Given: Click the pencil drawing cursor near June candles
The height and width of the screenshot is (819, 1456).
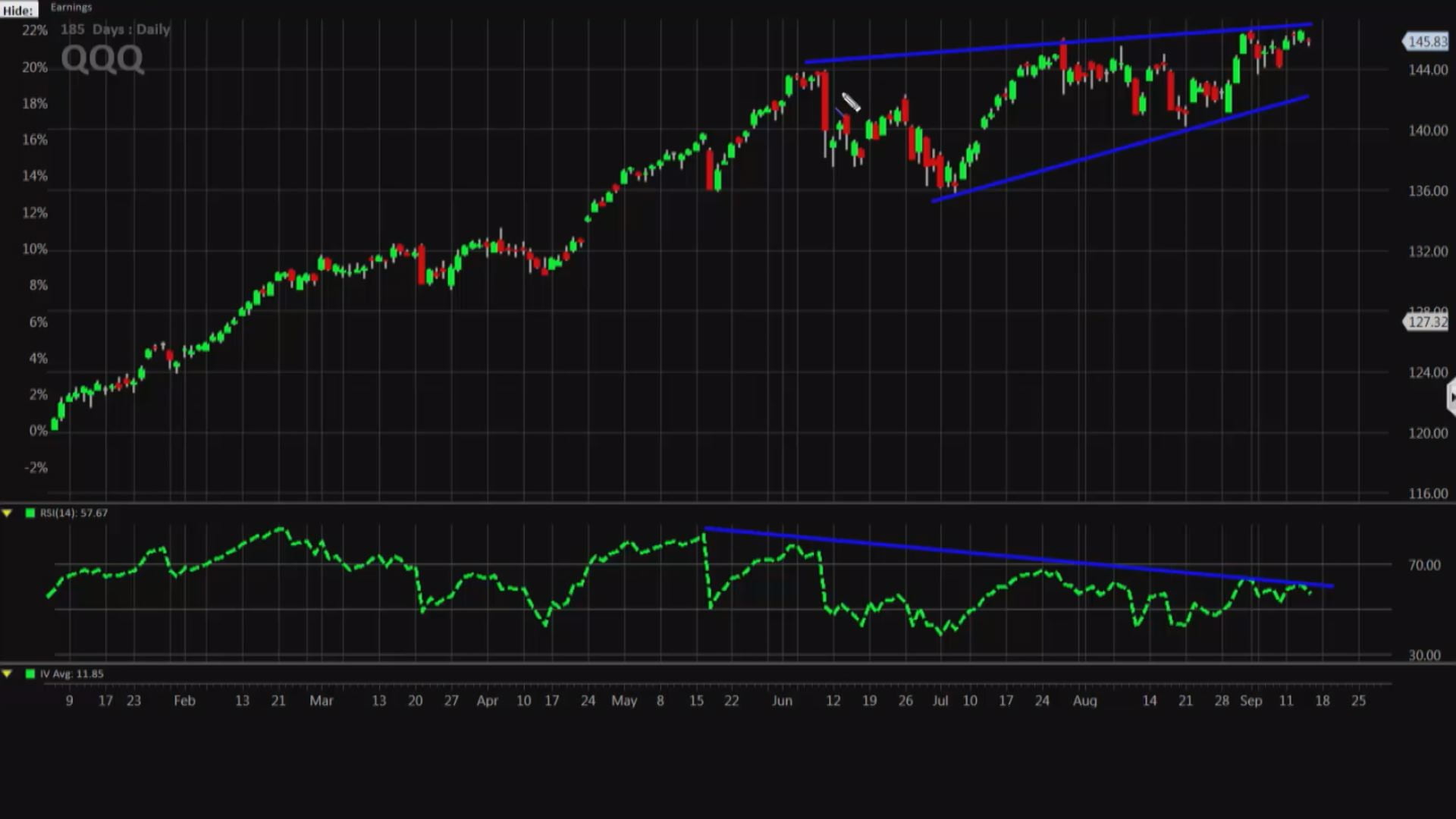Looking at the screenshot, I should [851, 102].
